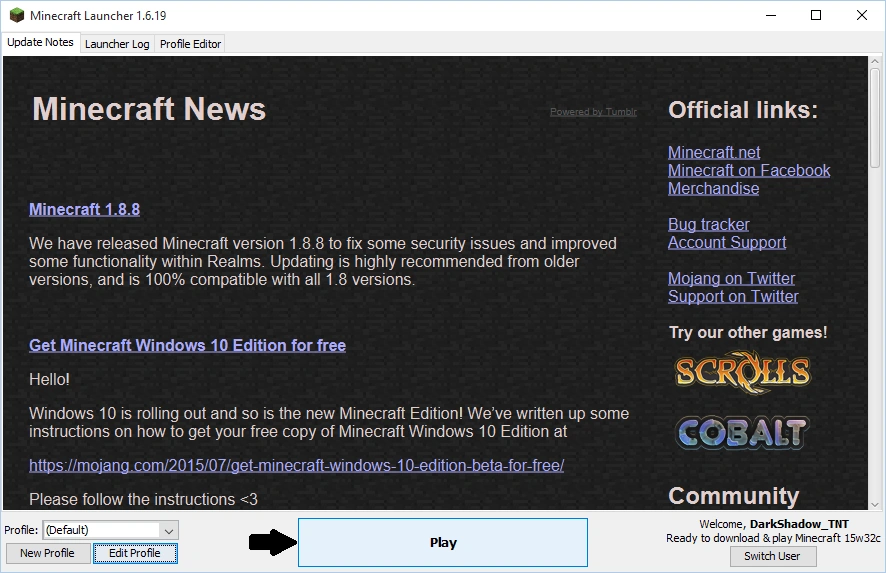Click Ready to download & play Minecraft 15w32c text
Image resolution: width=886 pixels, height=573 pixels.
coord(773,538)
